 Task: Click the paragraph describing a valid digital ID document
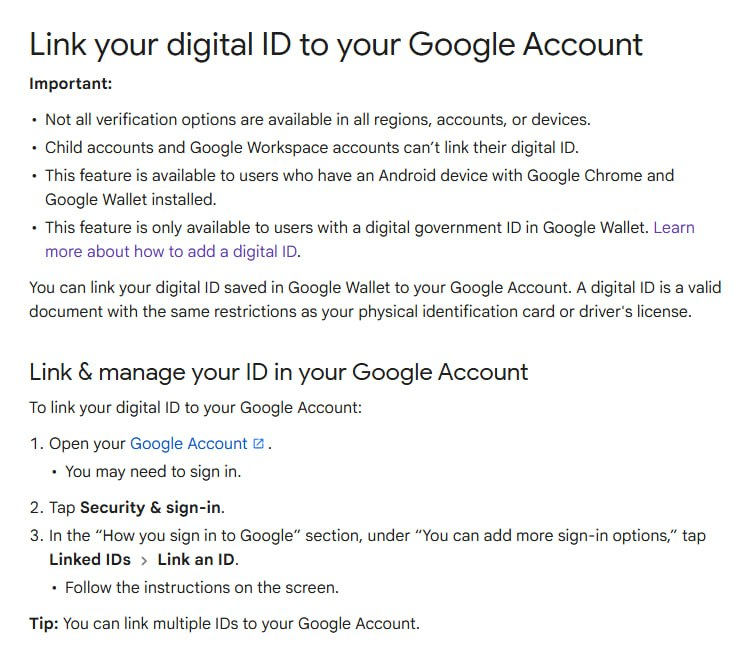374,299
